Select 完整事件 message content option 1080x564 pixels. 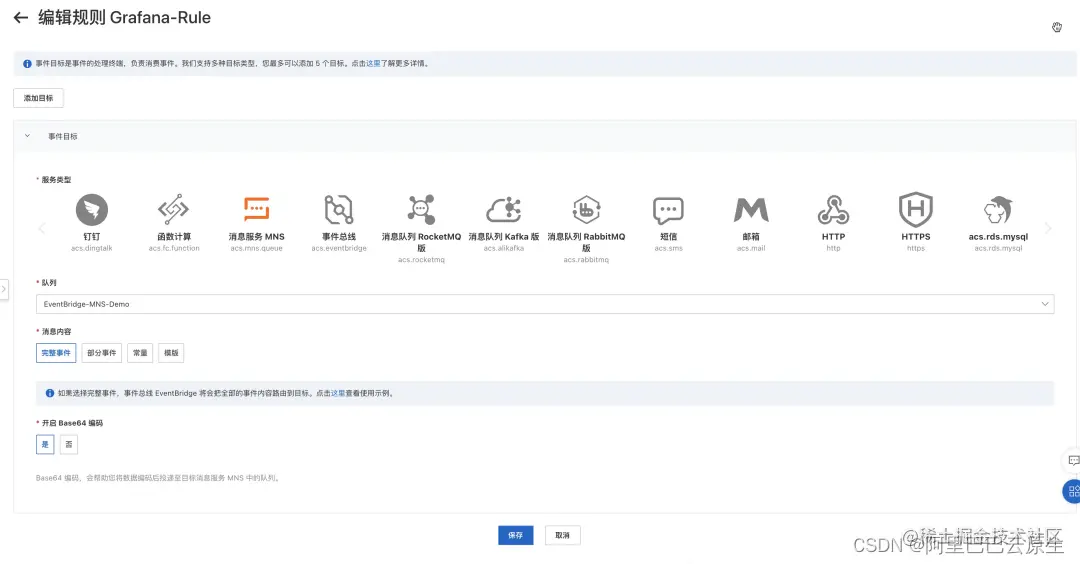pyautogui.click(x=56, y=353)
